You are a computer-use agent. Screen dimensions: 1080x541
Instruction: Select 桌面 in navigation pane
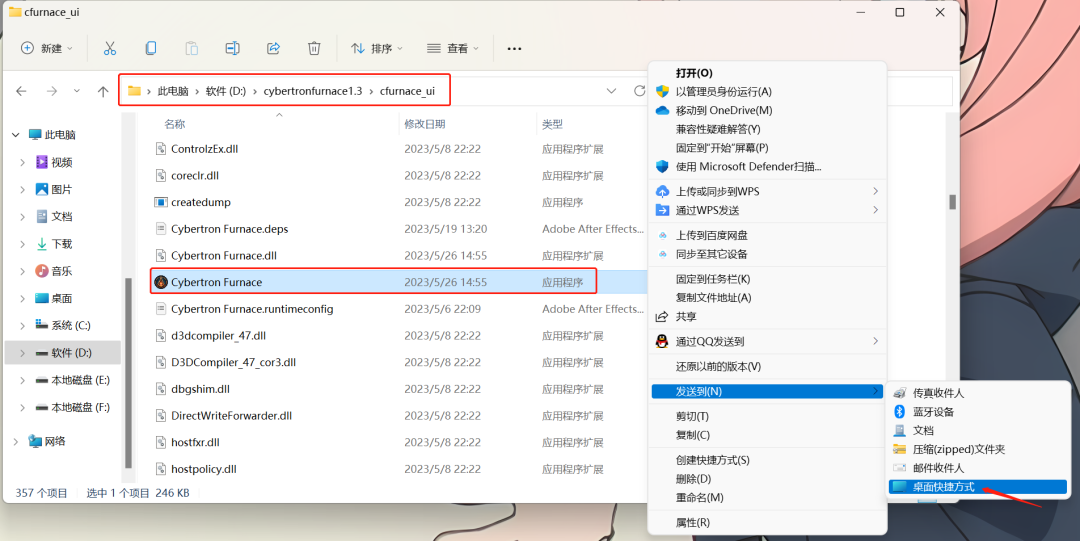pos(62,298)
